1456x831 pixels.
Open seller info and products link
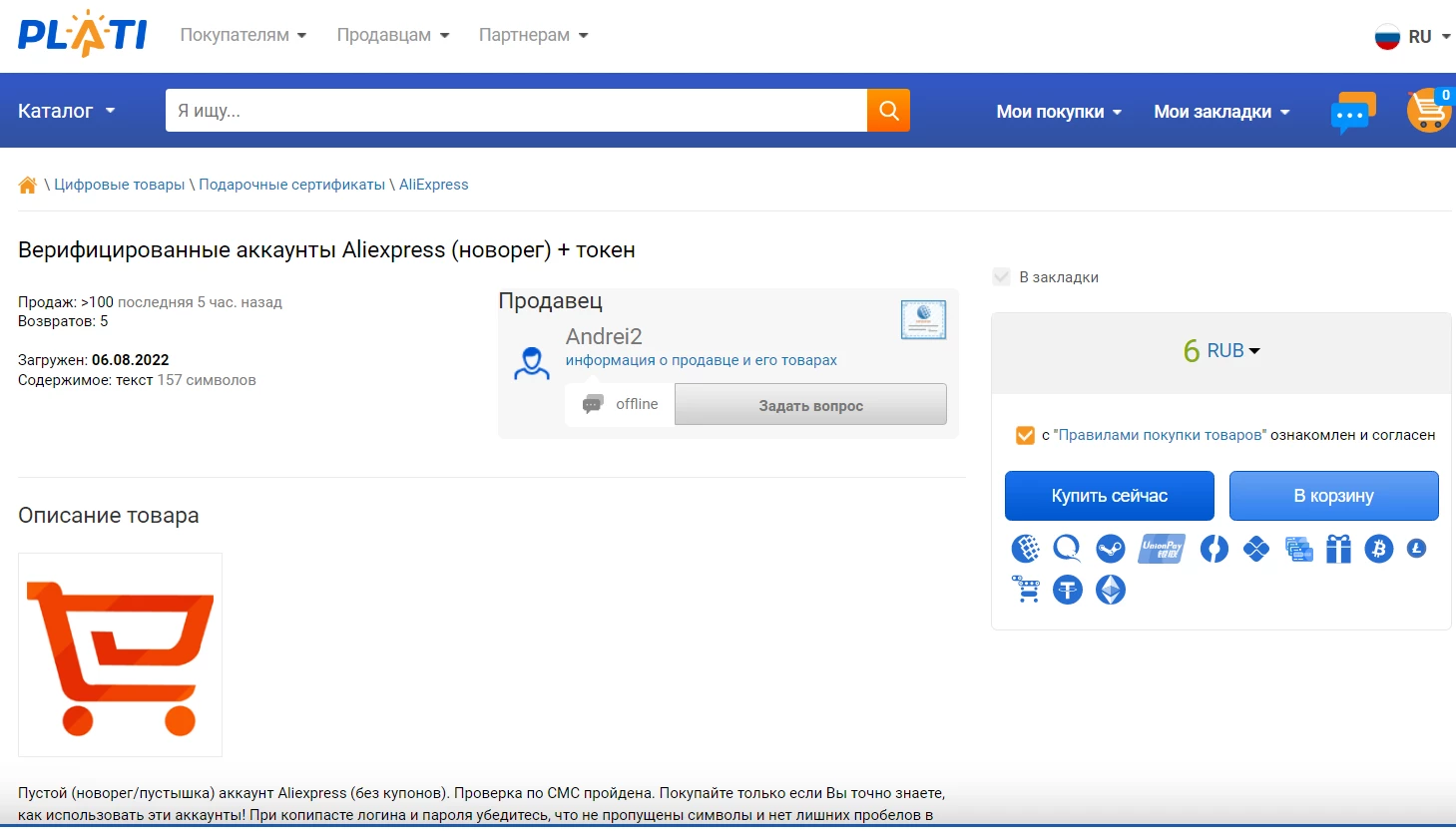coord(702,360)
